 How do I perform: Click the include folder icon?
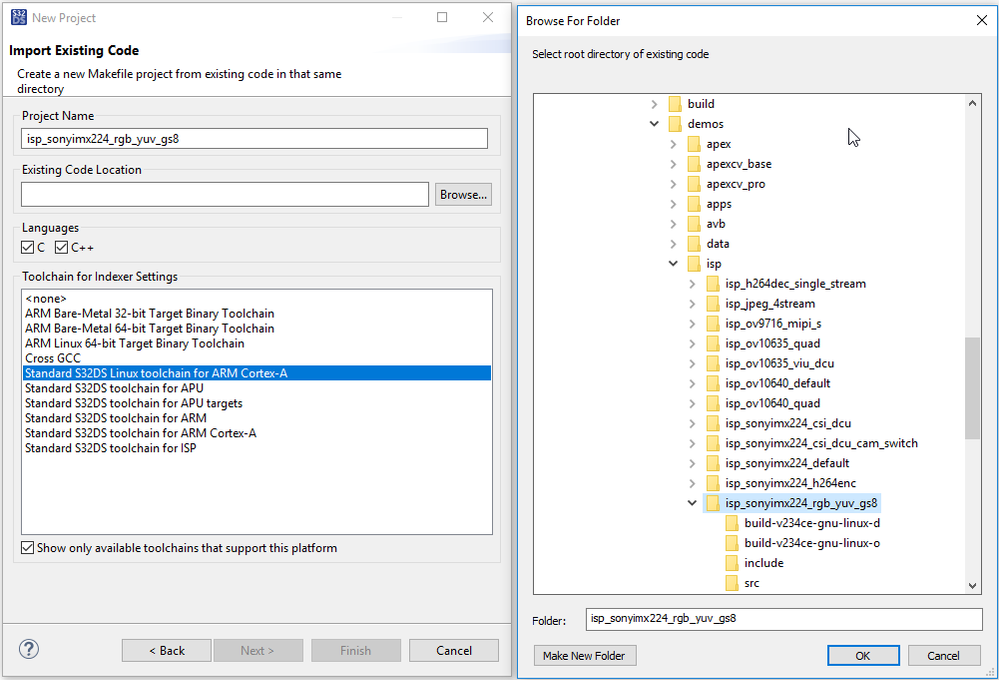(732, 563)
